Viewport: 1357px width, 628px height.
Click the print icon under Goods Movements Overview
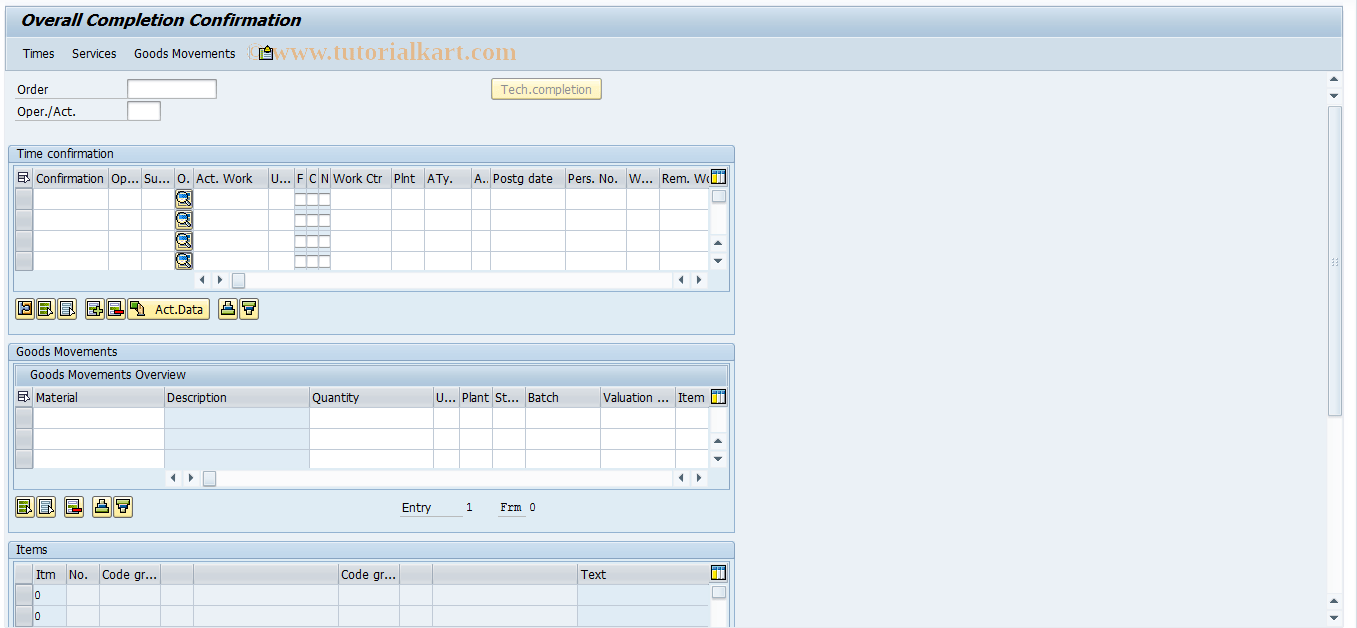[102, 507]
